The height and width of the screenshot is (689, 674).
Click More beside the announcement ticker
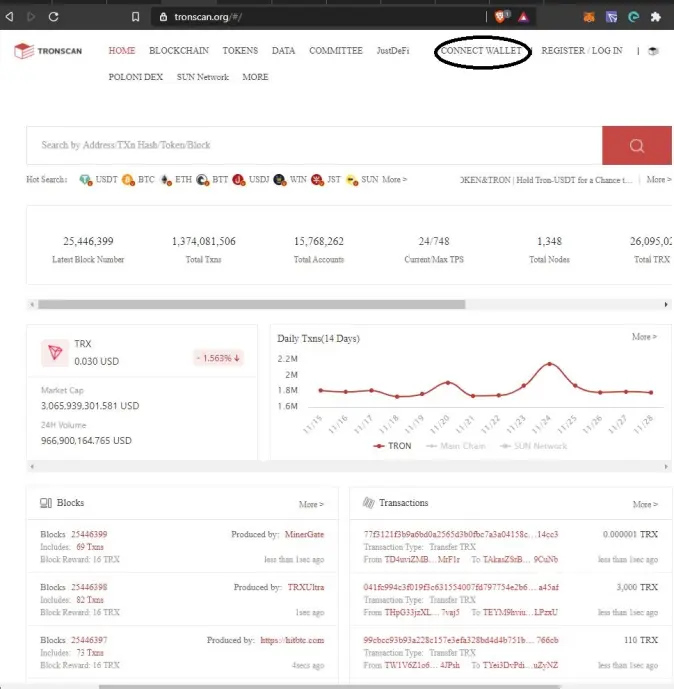659,180
